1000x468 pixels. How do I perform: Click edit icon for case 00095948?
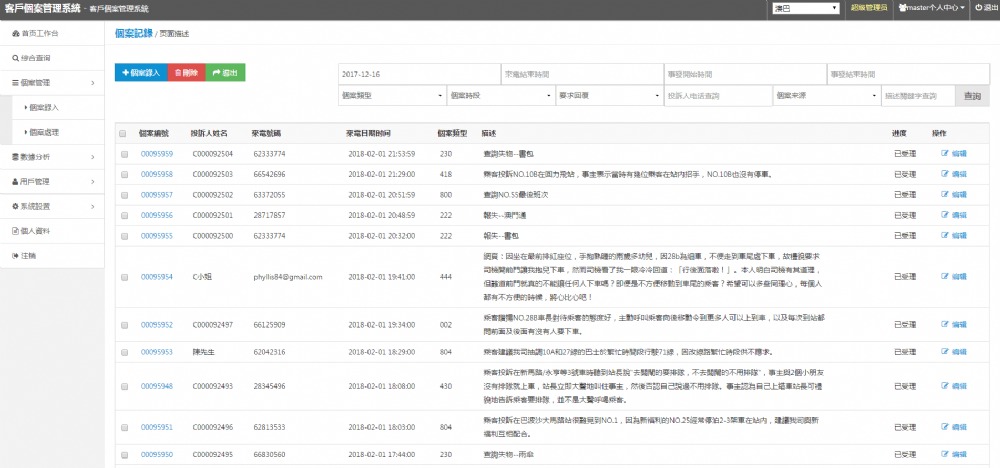click(945, 386)
